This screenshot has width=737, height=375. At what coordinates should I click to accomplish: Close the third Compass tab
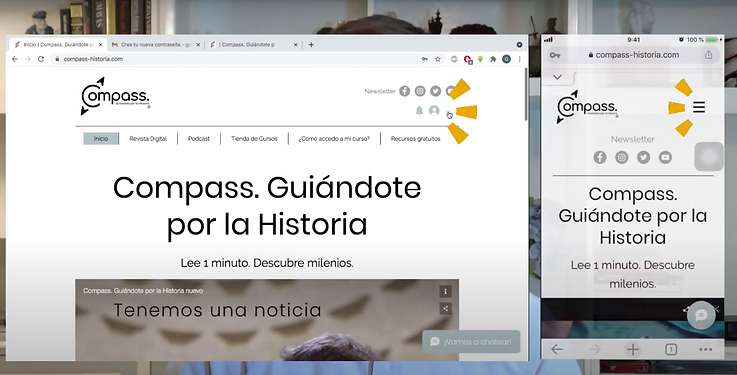point(296,45)
